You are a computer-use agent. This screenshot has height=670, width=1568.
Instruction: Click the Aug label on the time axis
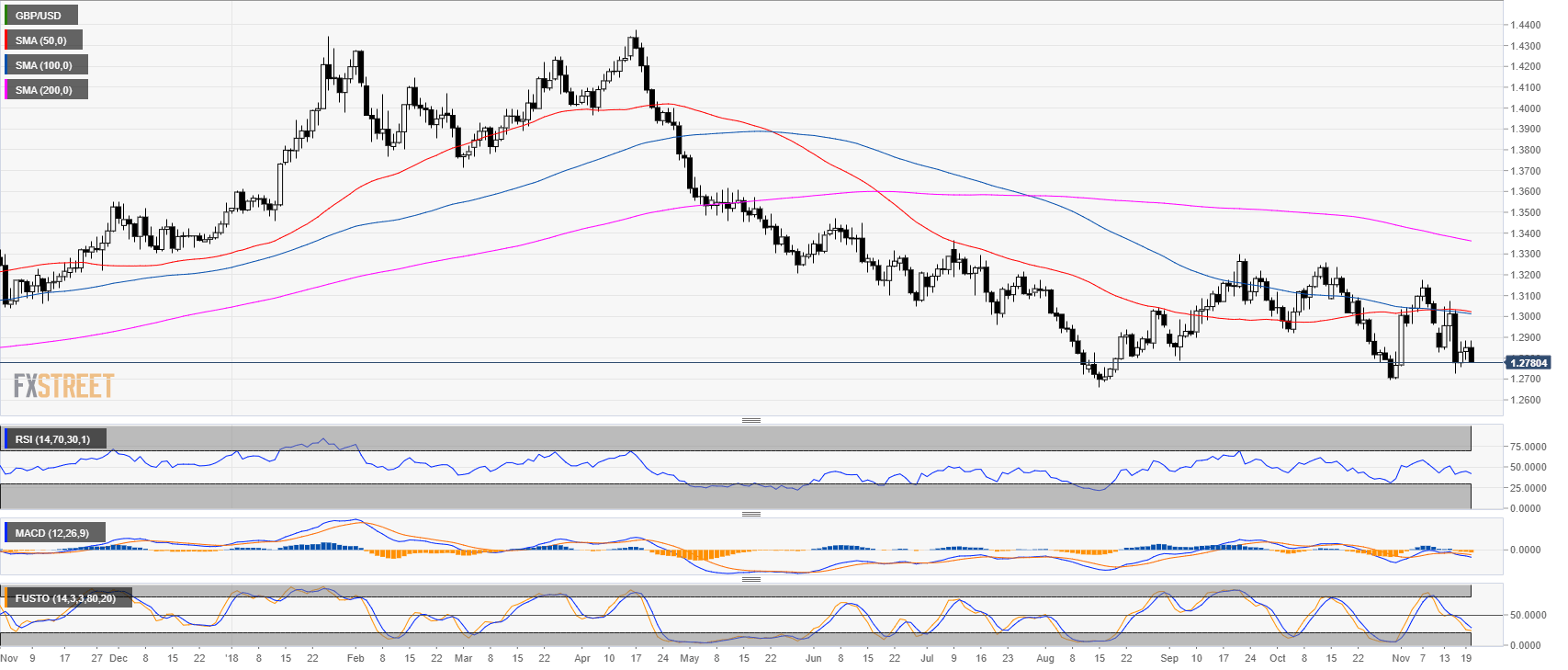coord(1045,658)
